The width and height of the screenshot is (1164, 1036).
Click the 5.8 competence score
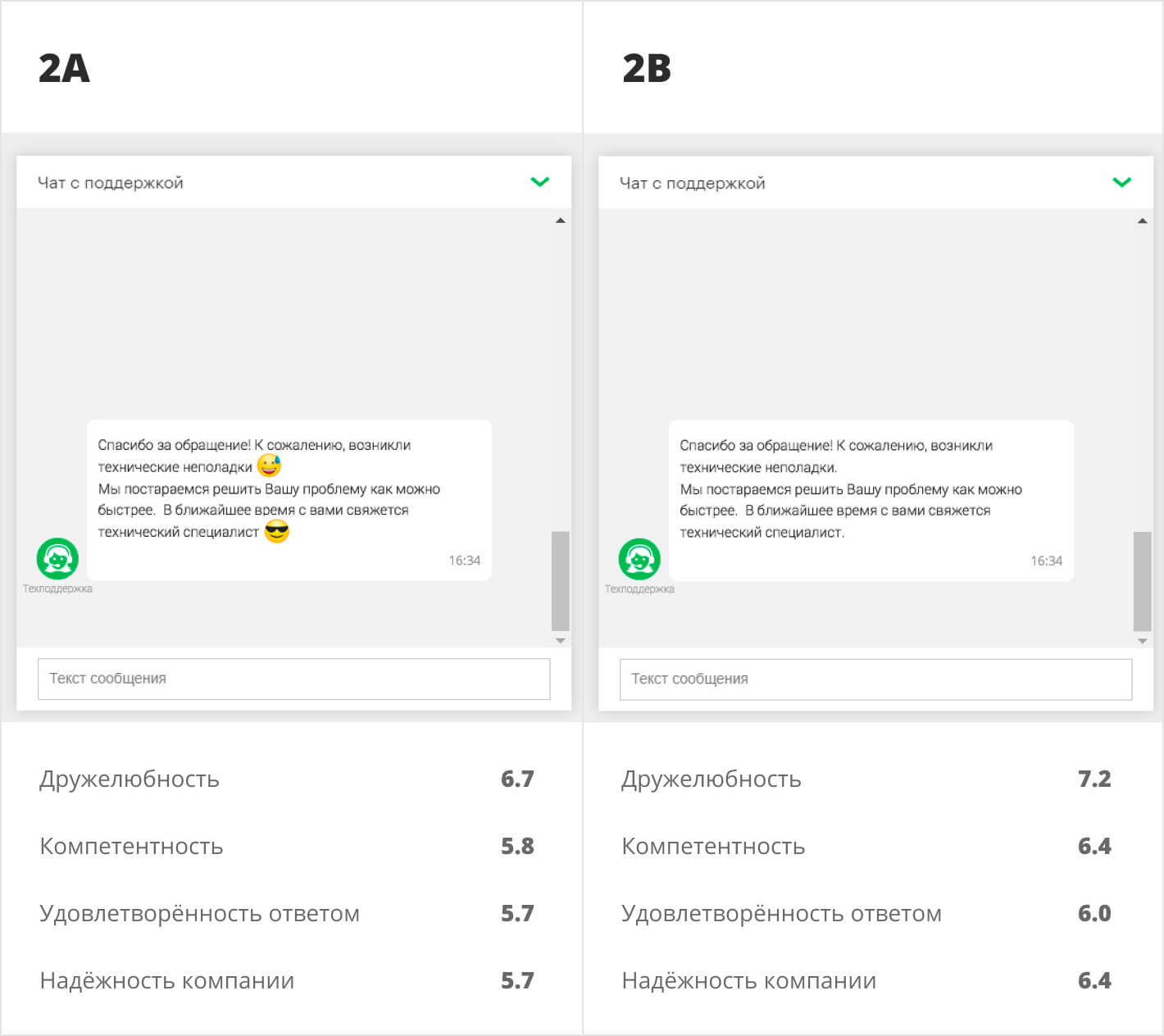pos(517,846)
